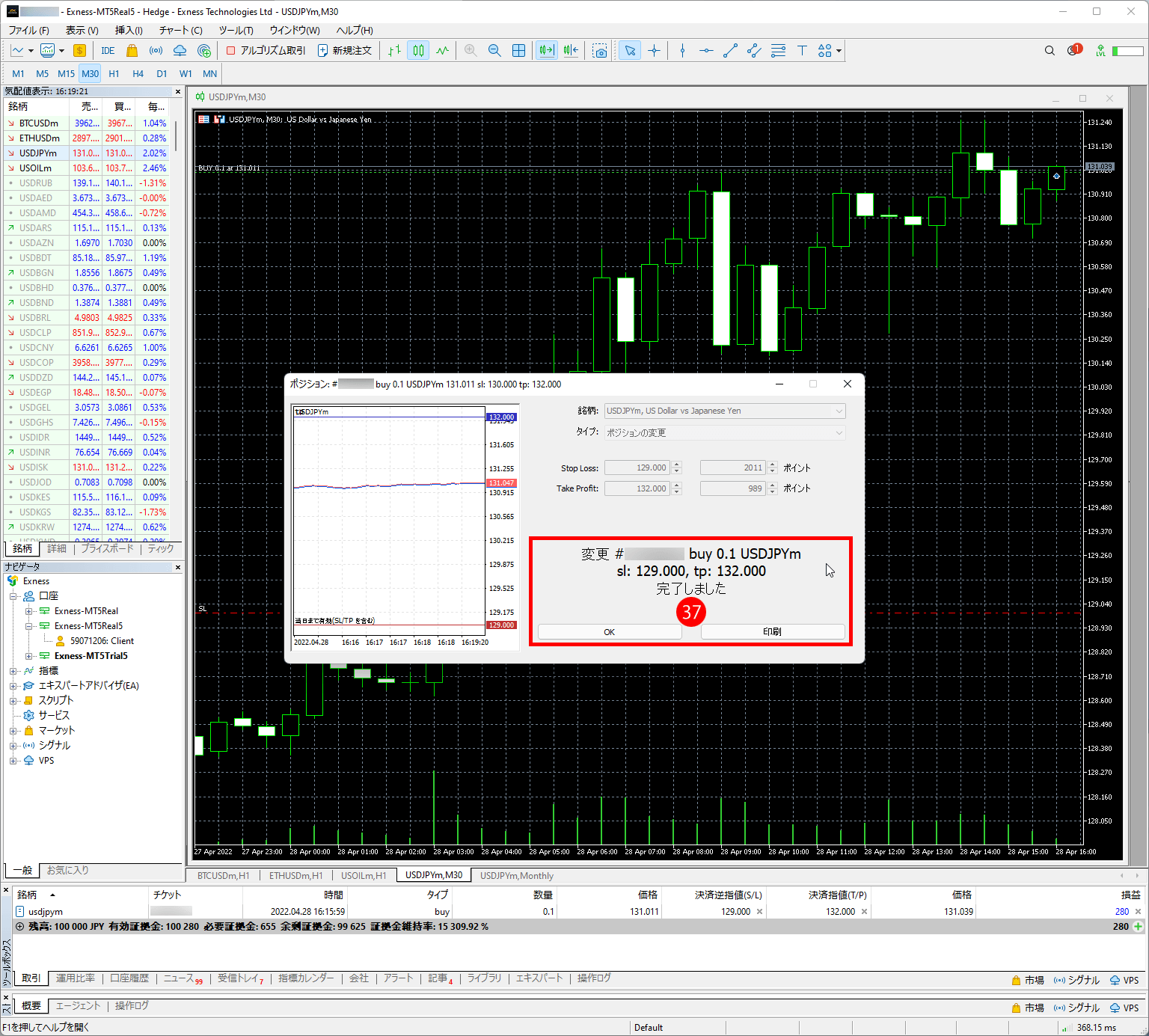Image resolution: width=1149 pixels, height=1036 pixels.
Task: Click the print button in dialog
Action: [772, 632]
